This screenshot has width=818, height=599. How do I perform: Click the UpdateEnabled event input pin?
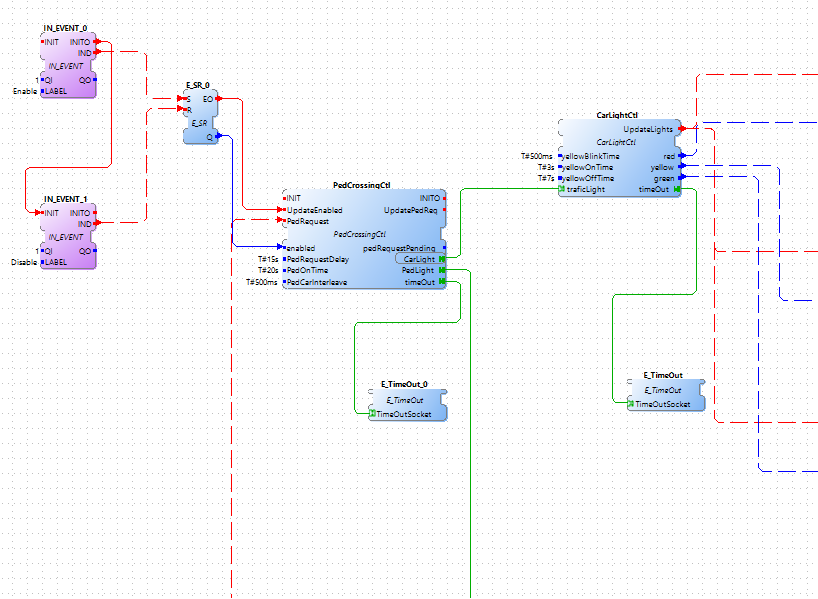click(284, 210)
